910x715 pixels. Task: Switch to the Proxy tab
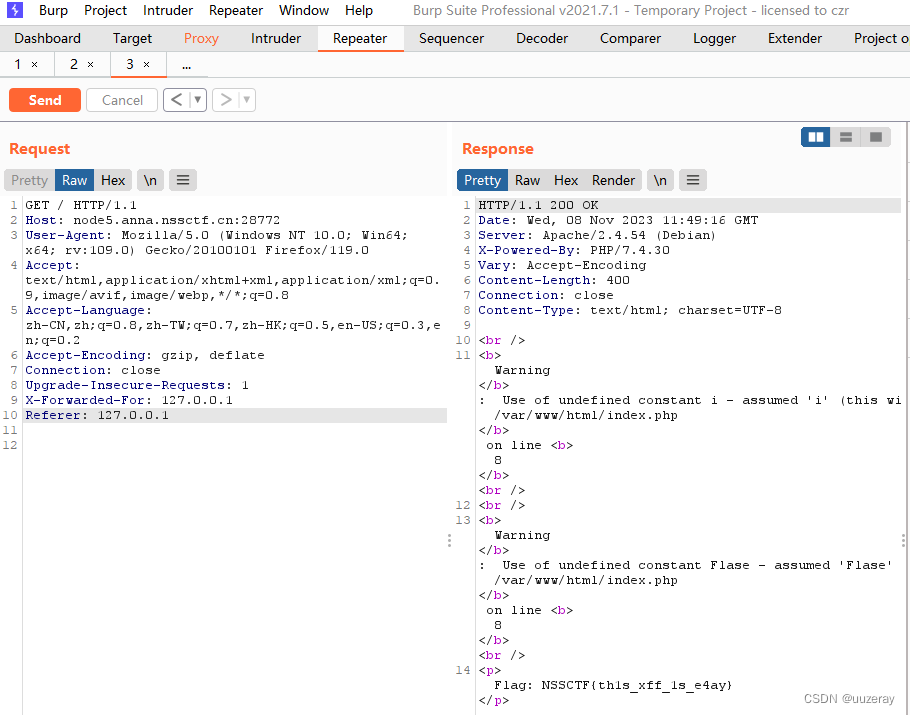(x=201, y=38)
